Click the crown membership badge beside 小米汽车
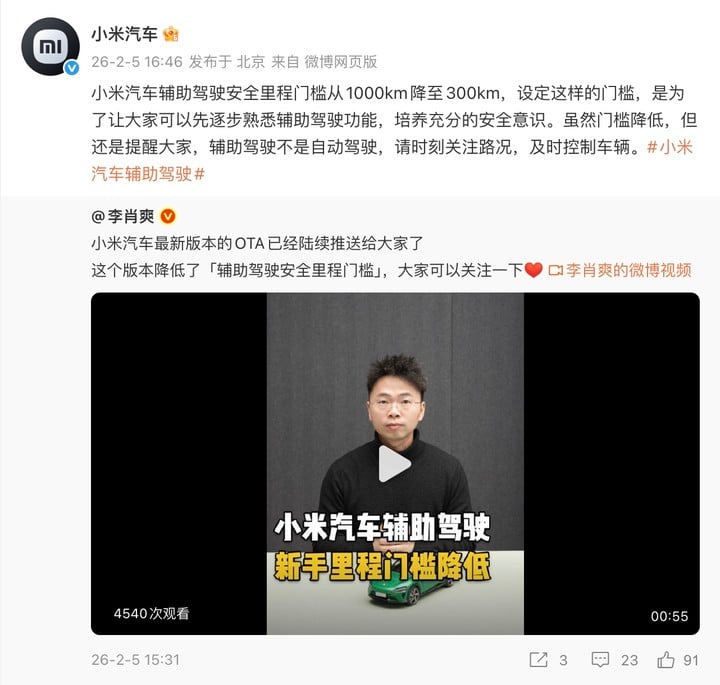Image resolution: width=720 pixels, height=685 pixels. [x=171, y=34]
